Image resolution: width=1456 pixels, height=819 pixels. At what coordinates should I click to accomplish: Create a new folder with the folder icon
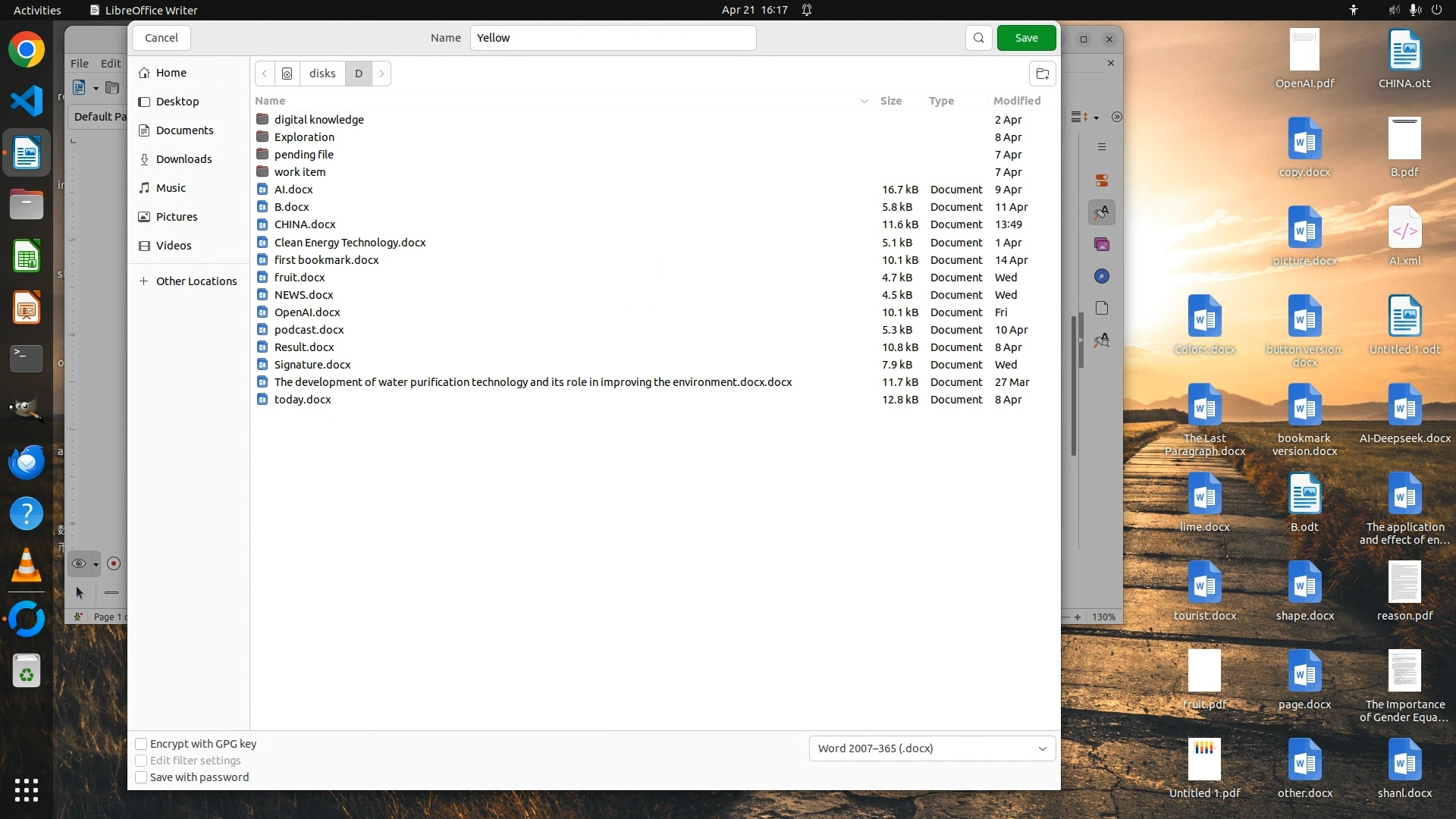tap(1043, 74)
